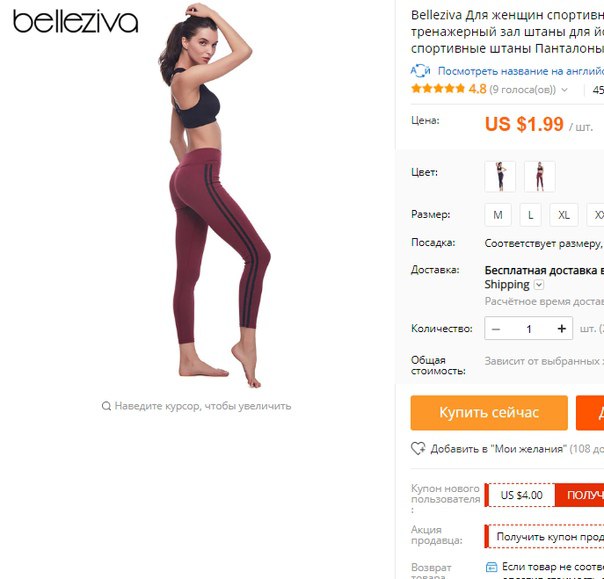Click the magnifier icon under the product image
The image size is (604, 579).
106,406
